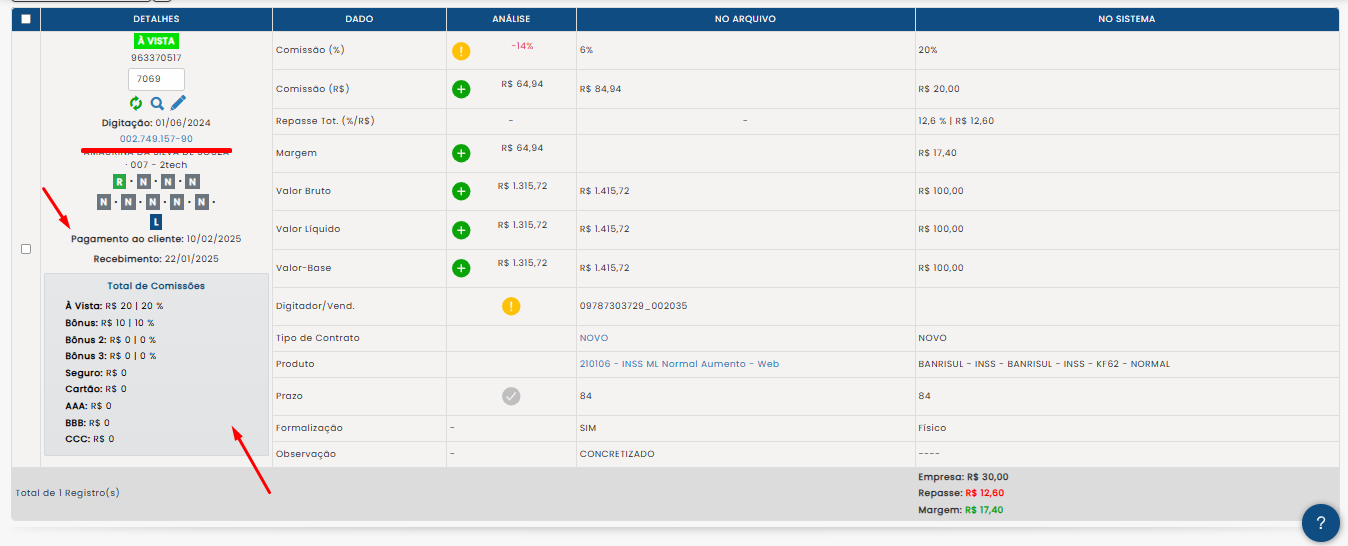Click the blue pencil edit icon

click(x=178, y=103)
